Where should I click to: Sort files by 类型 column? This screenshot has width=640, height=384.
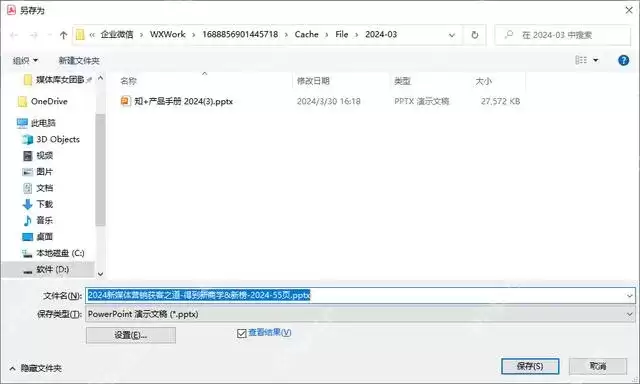coord(402,81)
